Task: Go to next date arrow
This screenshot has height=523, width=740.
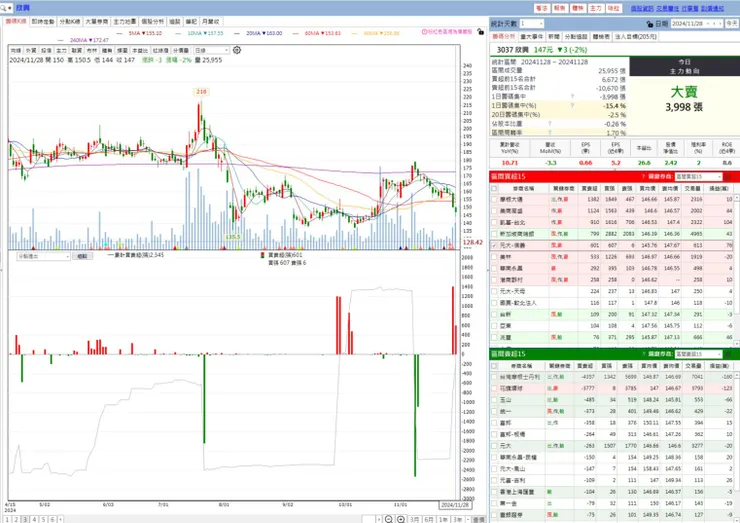Action: click(x=720, y=23)
